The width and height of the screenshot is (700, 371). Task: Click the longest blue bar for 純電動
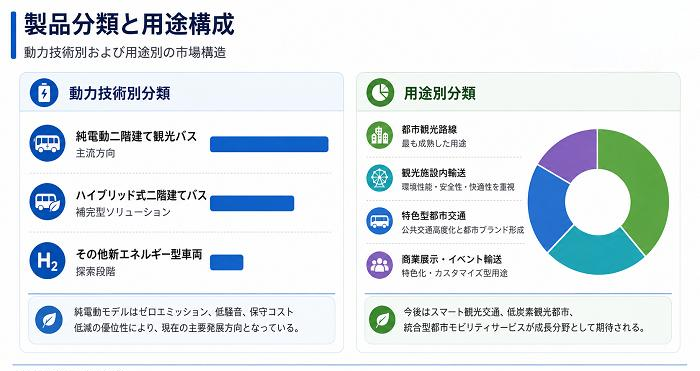coord(269,144)
